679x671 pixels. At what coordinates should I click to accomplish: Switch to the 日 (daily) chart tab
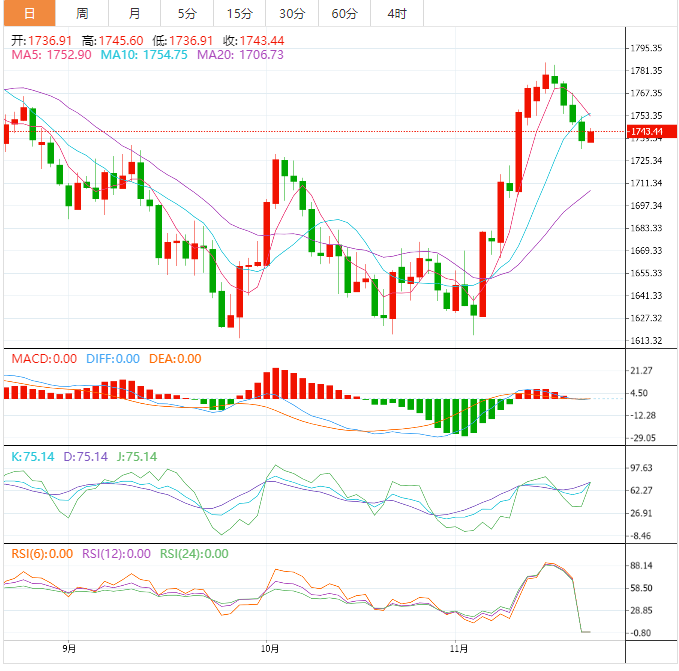click(x=27, y=13)
